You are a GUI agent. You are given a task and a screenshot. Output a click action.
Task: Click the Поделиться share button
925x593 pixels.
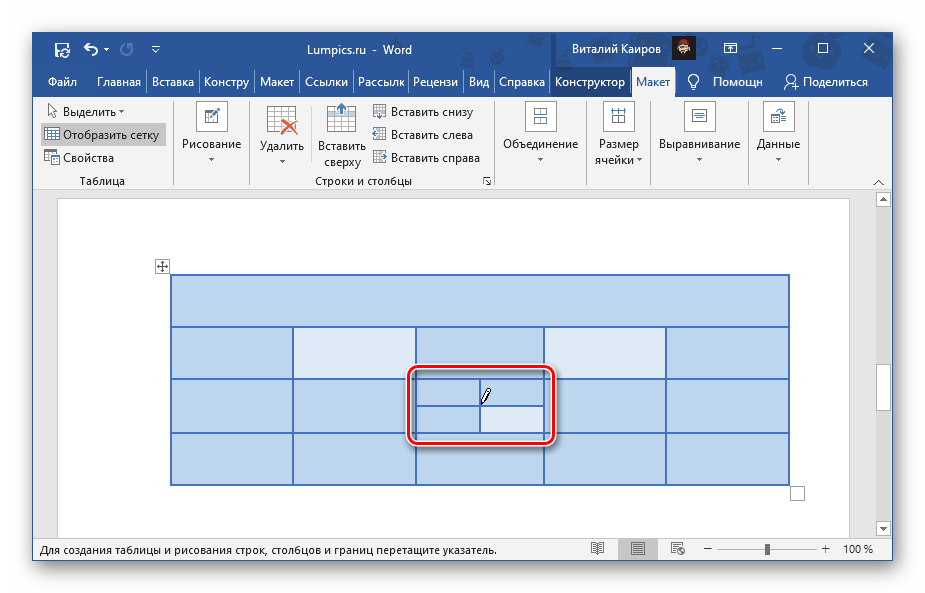[826, 82]
